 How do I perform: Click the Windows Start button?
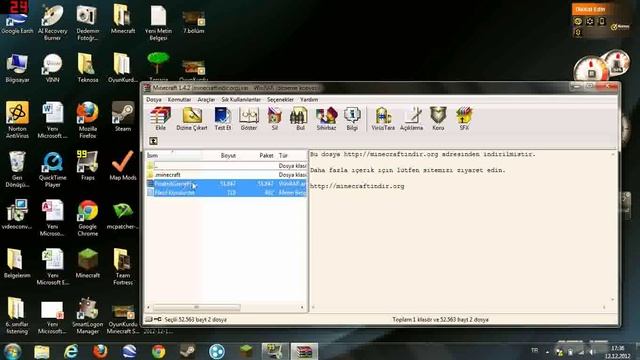pyautogui.click(x=12, y=351)
